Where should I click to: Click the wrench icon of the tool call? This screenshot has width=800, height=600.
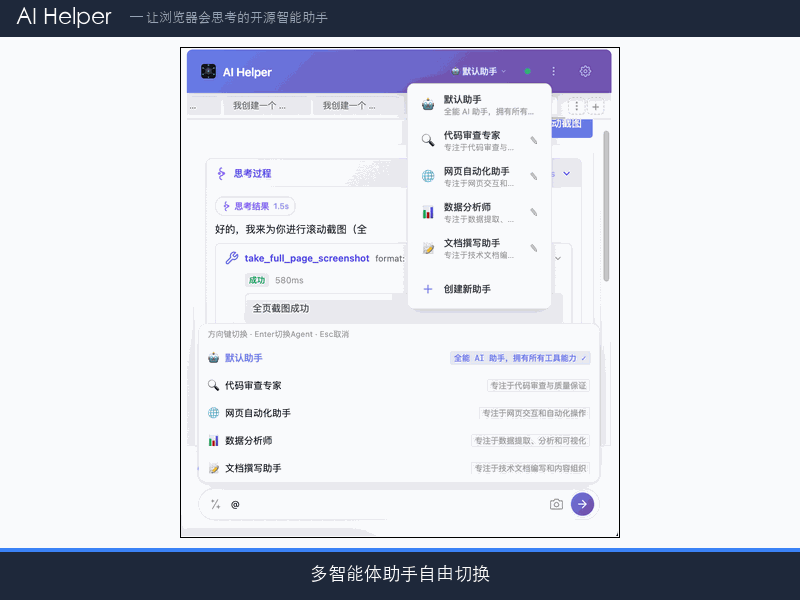tap(232, 258)
